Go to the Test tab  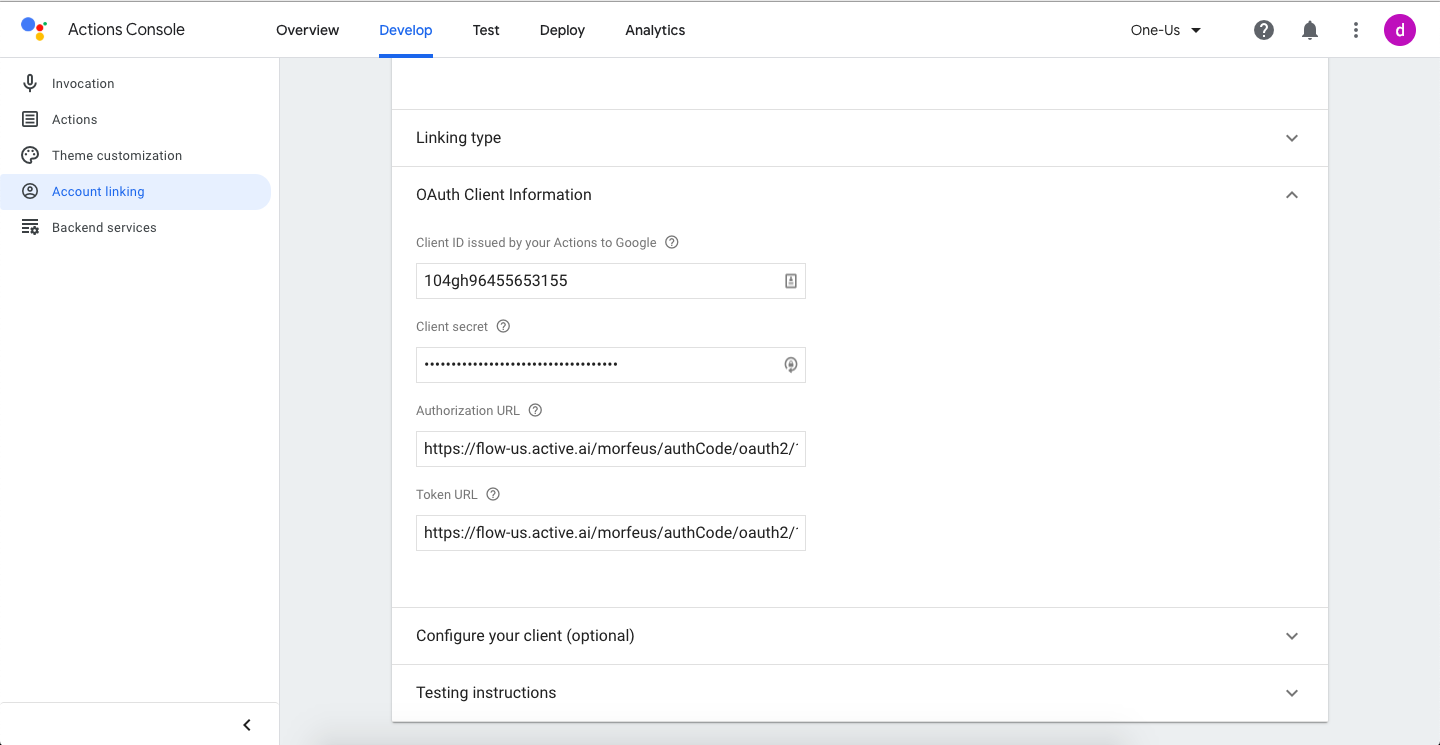click(486, 30)
